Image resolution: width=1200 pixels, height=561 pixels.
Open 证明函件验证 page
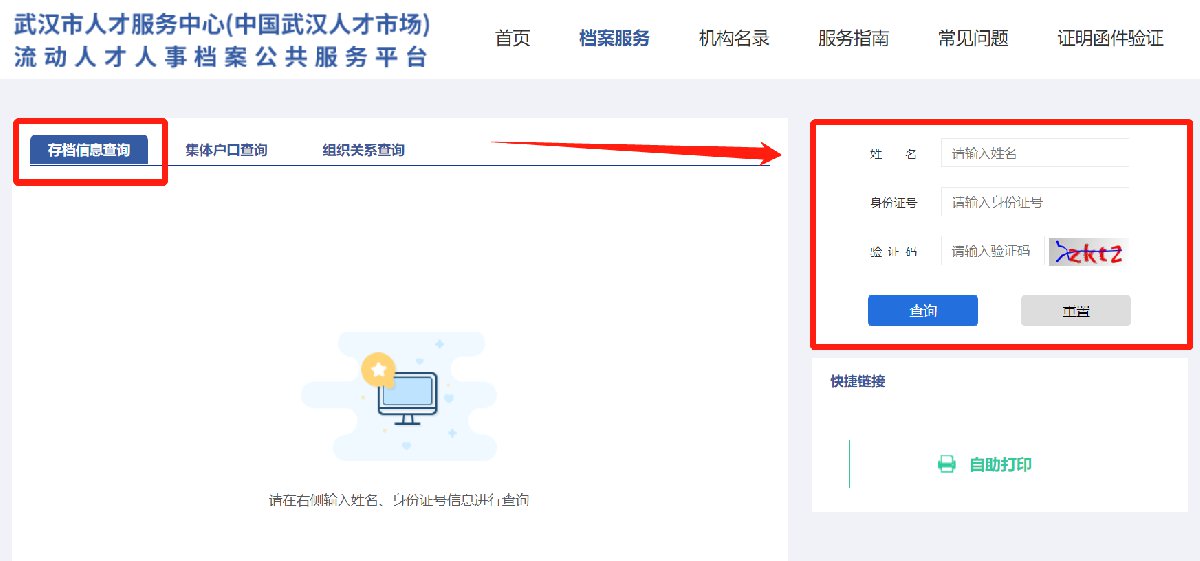[1110, 39]
